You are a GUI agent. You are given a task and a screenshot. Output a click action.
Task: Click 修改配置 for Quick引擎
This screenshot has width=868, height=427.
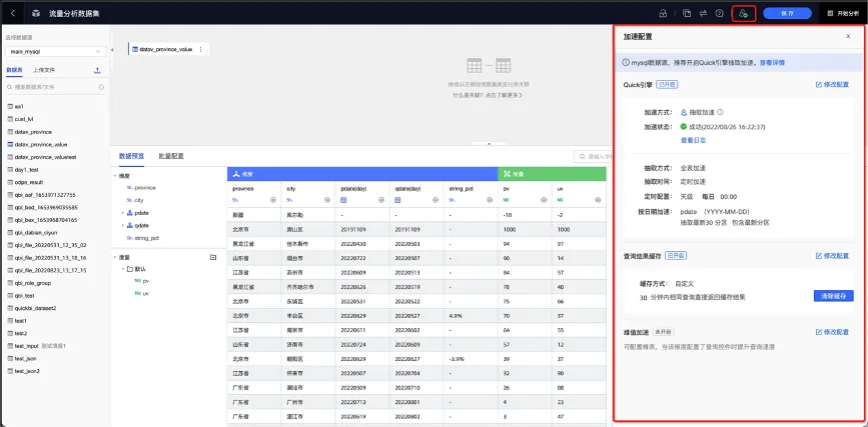pos(832,85)
